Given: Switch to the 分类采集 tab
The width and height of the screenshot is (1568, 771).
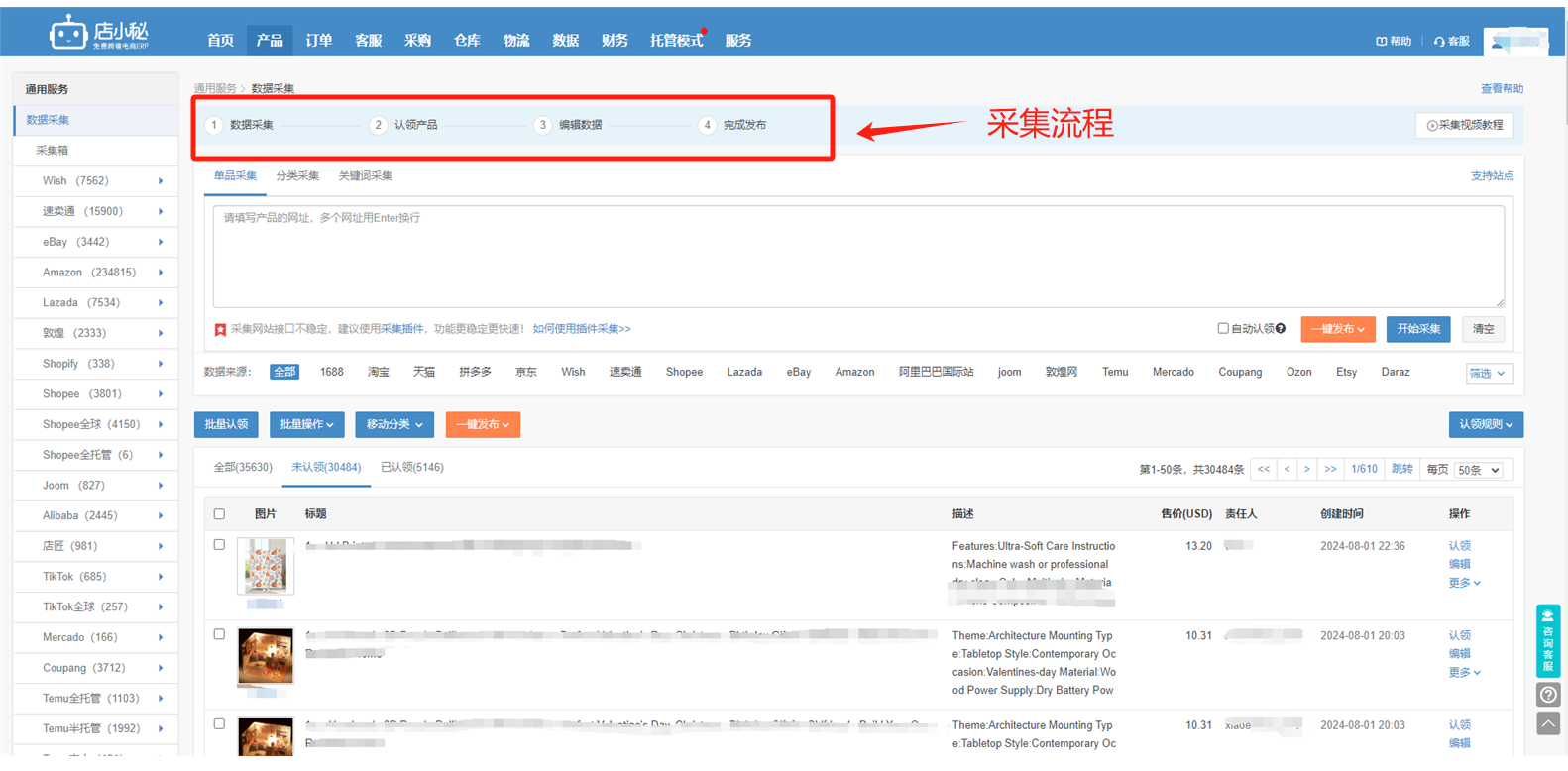Looking at the screenshot, I should tap(297, 176).
